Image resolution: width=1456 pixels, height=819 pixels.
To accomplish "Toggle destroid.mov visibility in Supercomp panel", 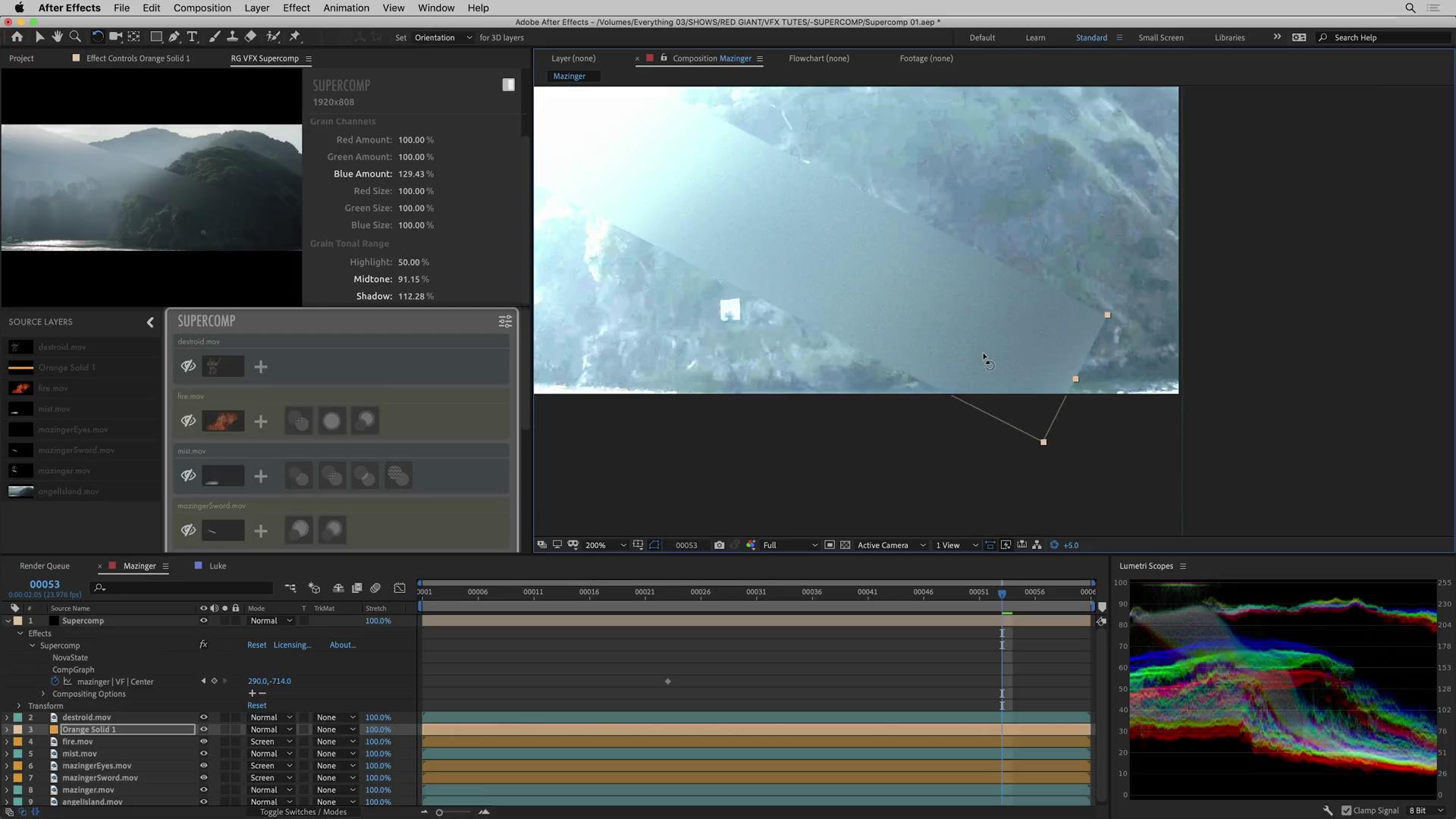I will point(188,367).
